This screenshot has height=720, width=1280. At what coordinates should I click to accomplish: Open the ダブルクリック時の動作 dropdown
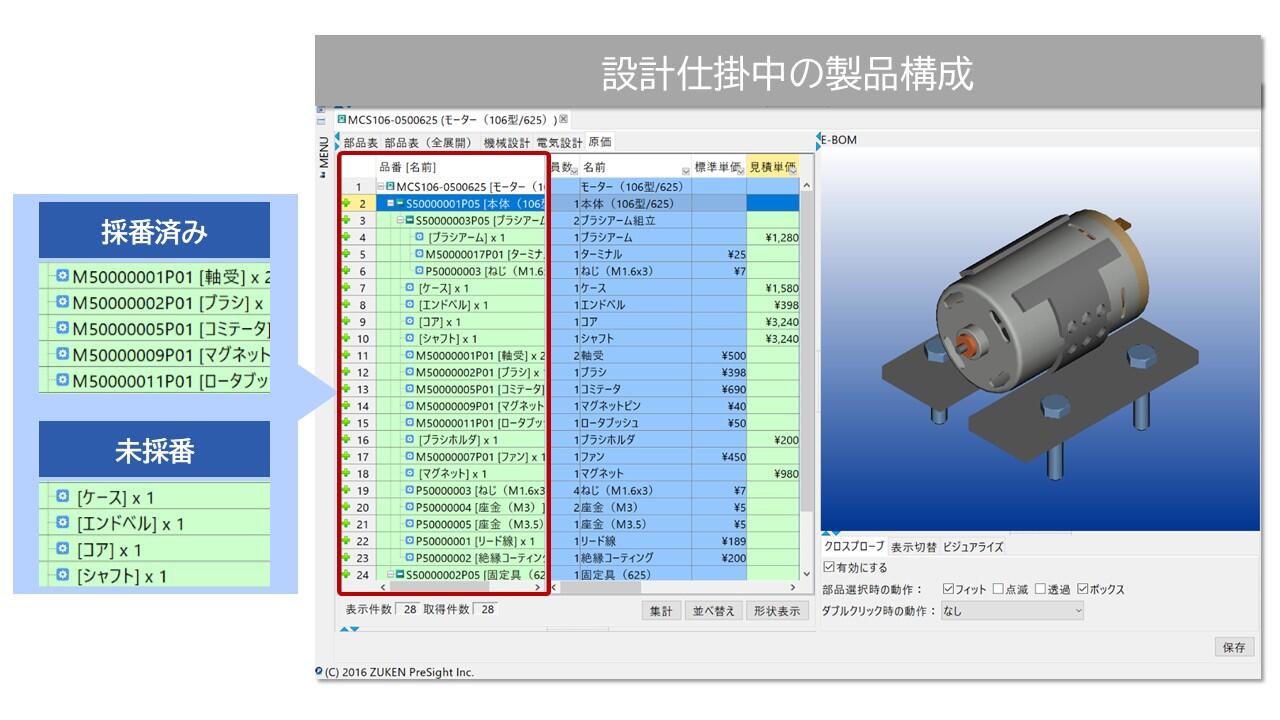pyautogui.click(x=1011, y=610)
